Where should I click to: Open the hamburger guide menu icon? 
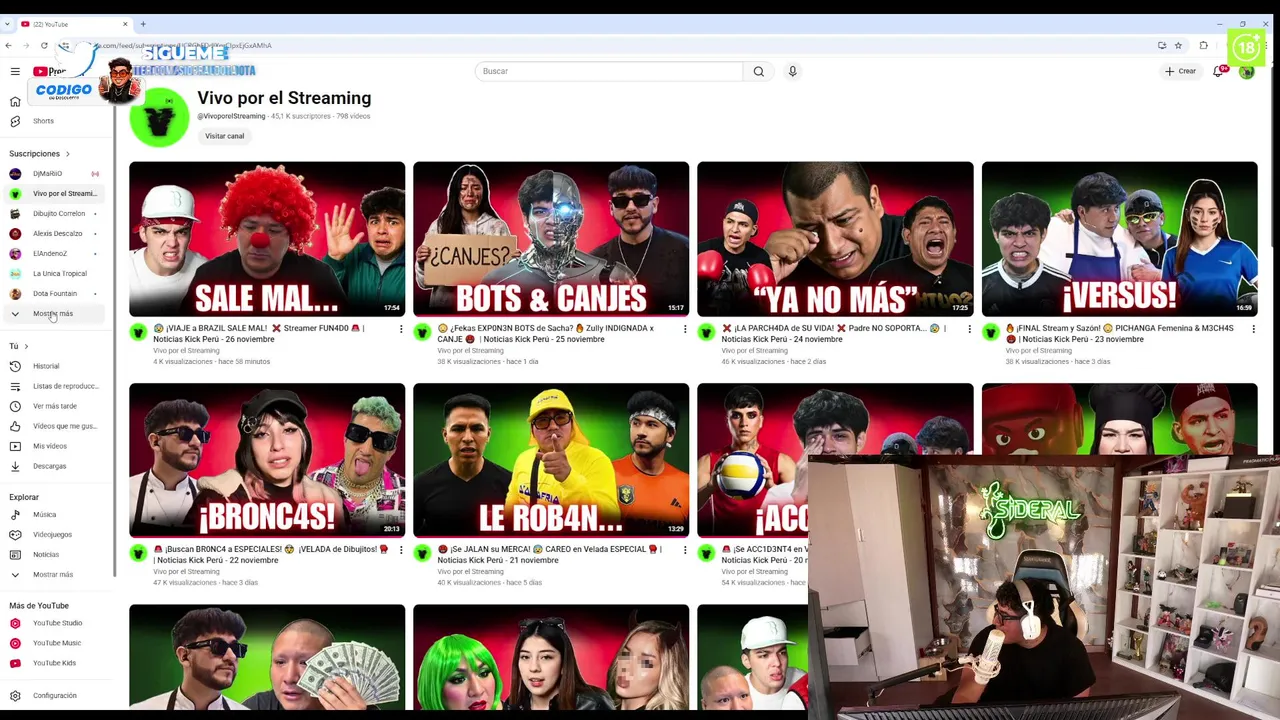point(15,71)
